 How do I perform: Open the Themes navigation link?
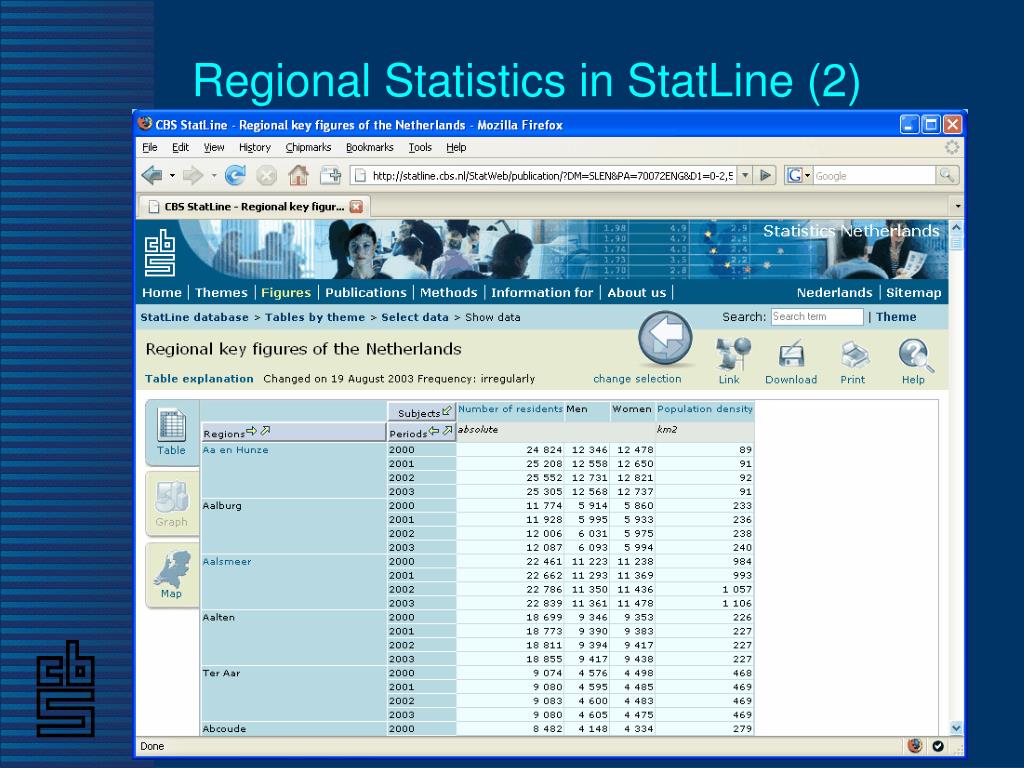point(221,293)
